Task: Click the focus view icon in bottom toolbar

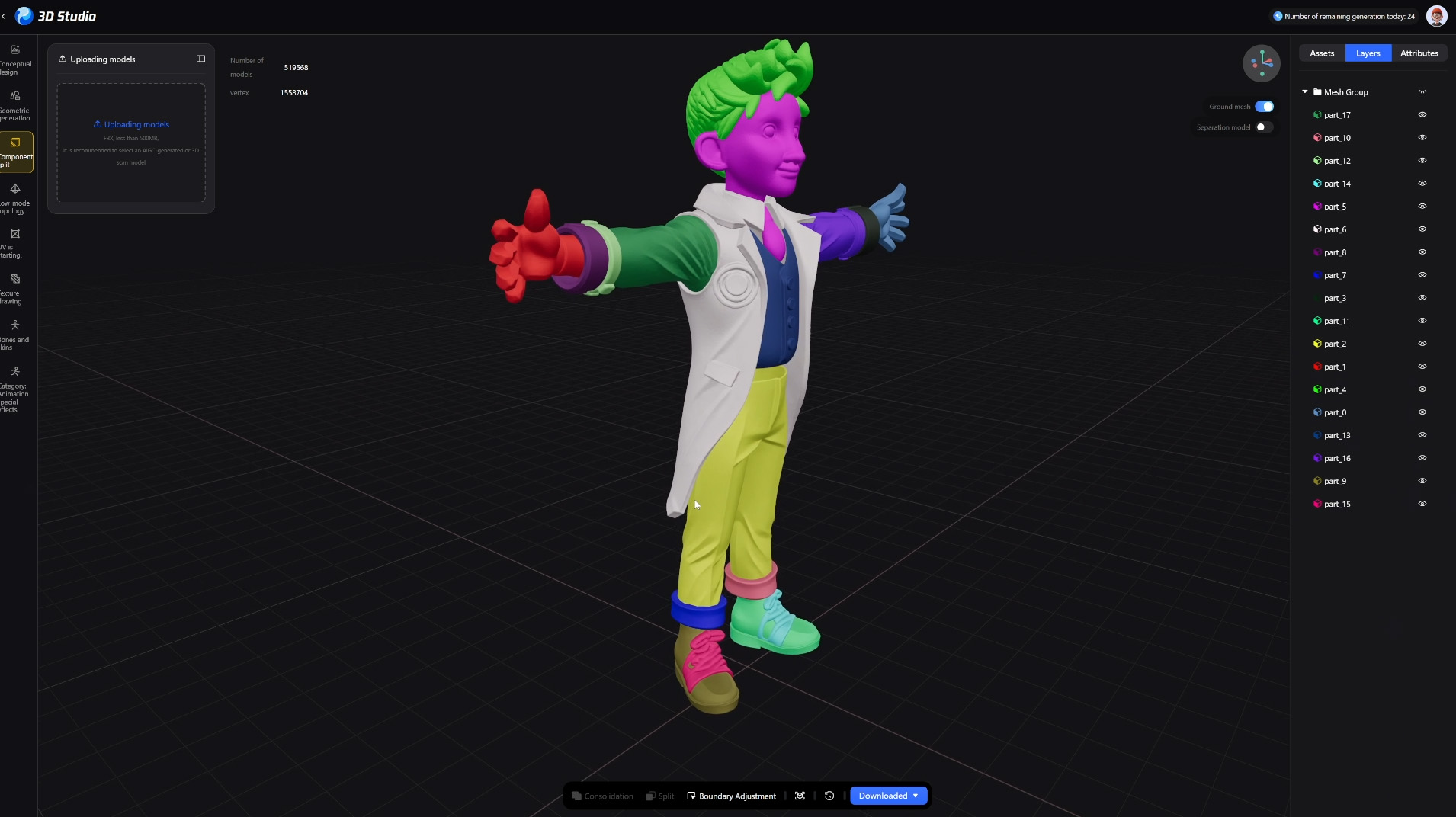Action: click(800, 796)
